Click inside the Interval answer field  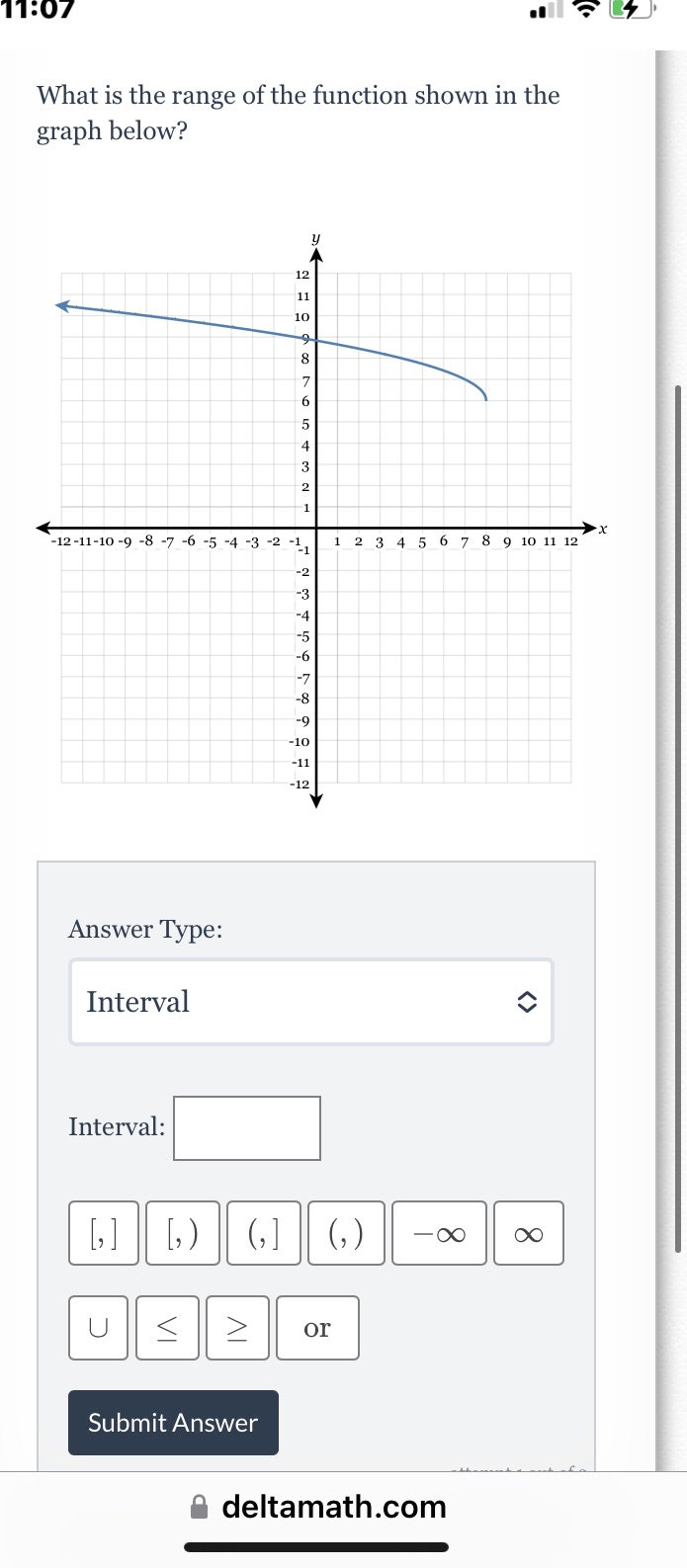pos(247,1127)
